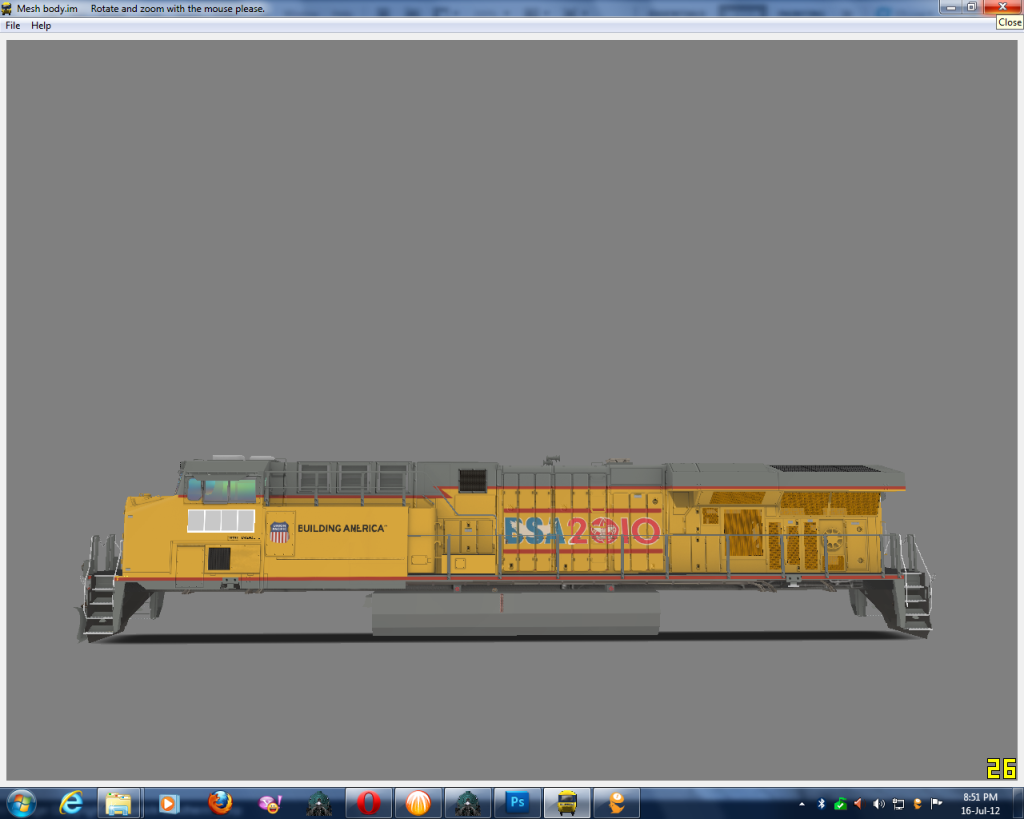Show hidden system tray icons
This screenshot has width=1024, height=819.
point(802,804)
